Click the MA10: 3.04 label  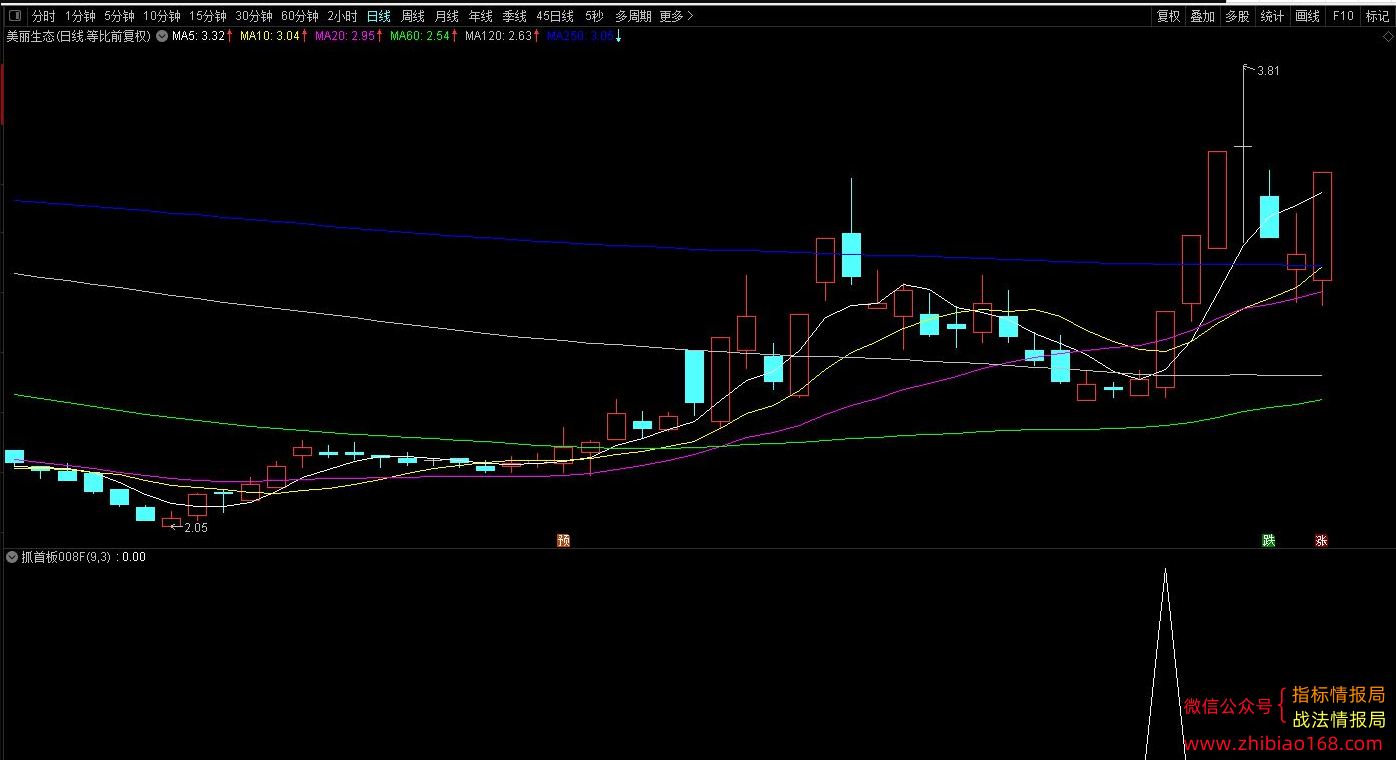coord(270,36)
